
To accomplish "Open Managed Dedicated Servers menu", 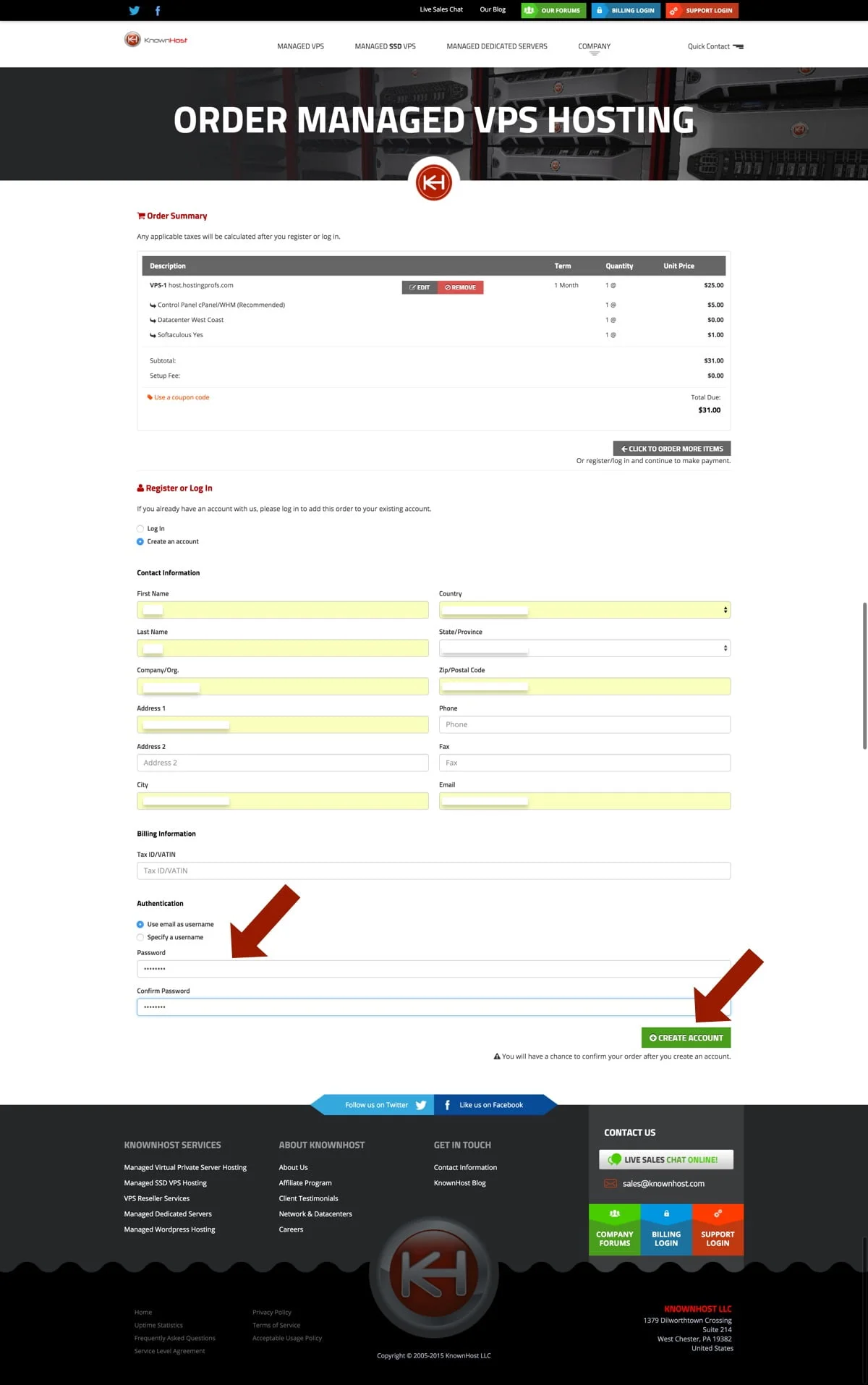I will coord(497,46).
